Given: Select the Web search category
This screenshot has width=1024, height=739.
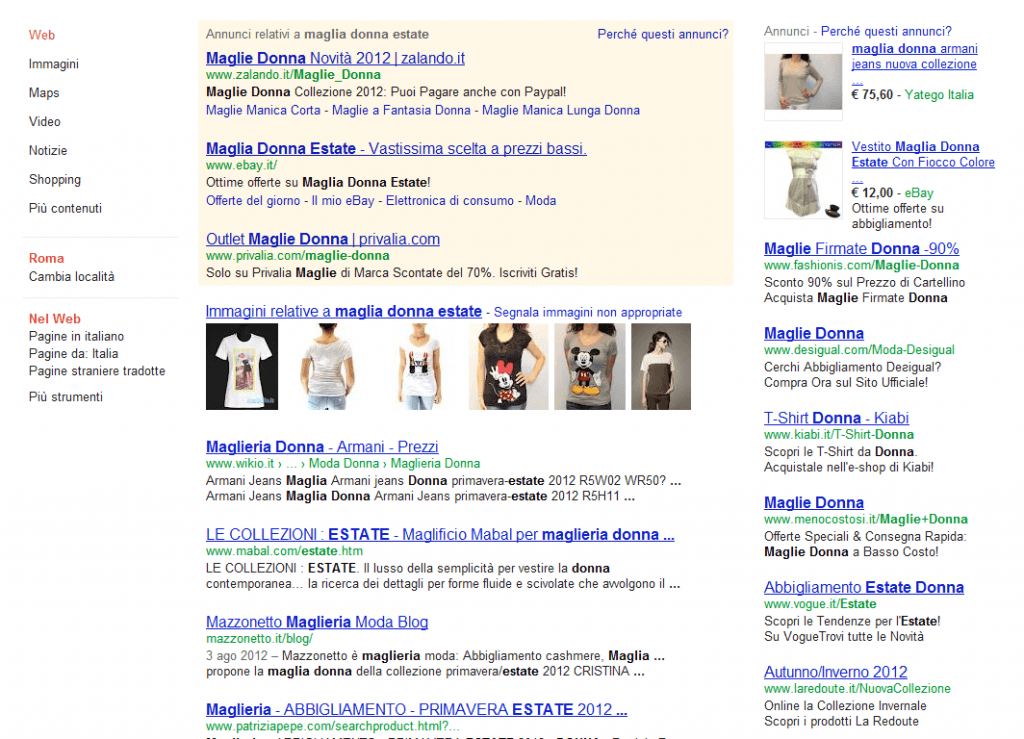Looking at the screenshot, I should [x=42, y=35].
